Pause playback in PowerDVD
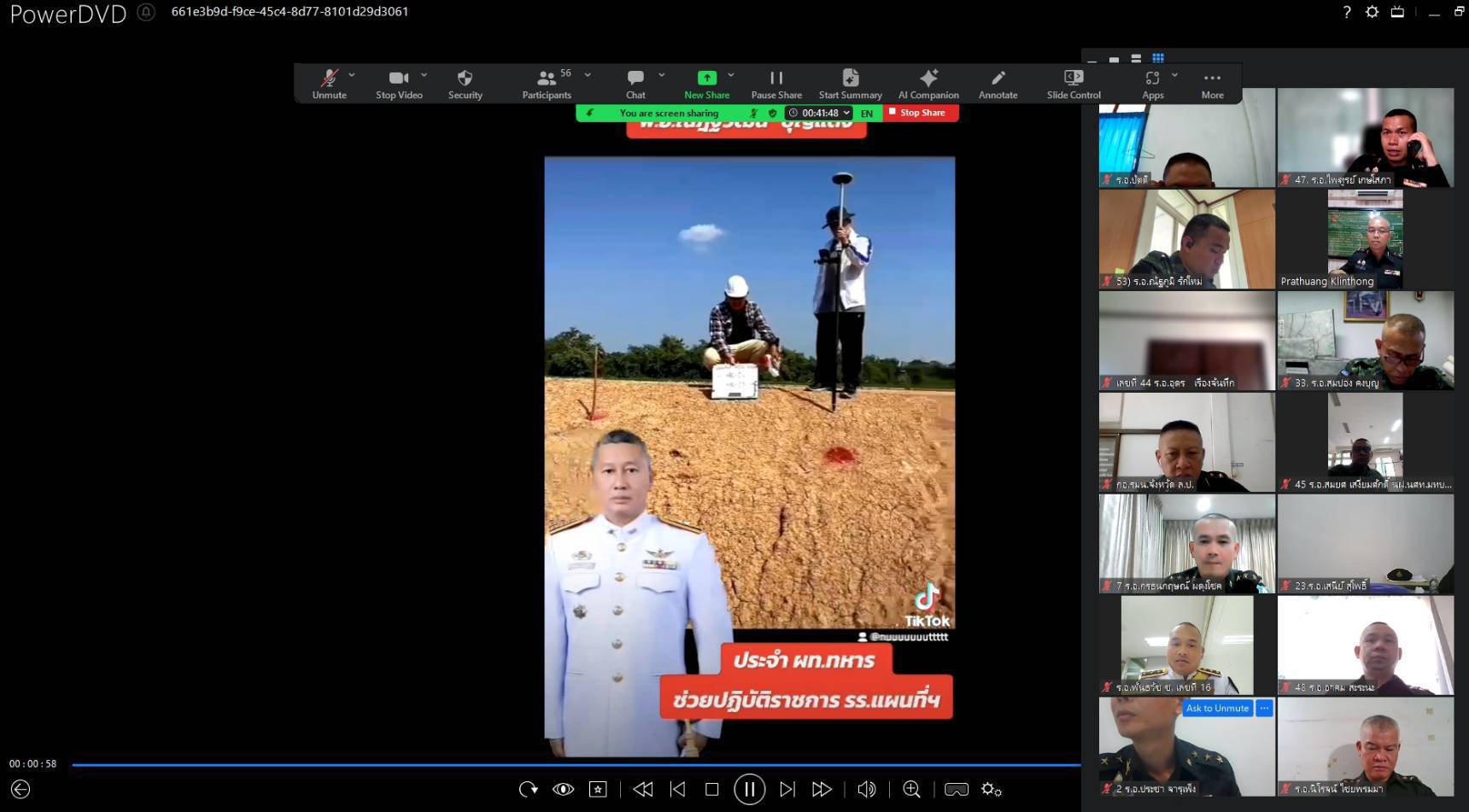Viewport: 1469px width, 812px height. 749,789
